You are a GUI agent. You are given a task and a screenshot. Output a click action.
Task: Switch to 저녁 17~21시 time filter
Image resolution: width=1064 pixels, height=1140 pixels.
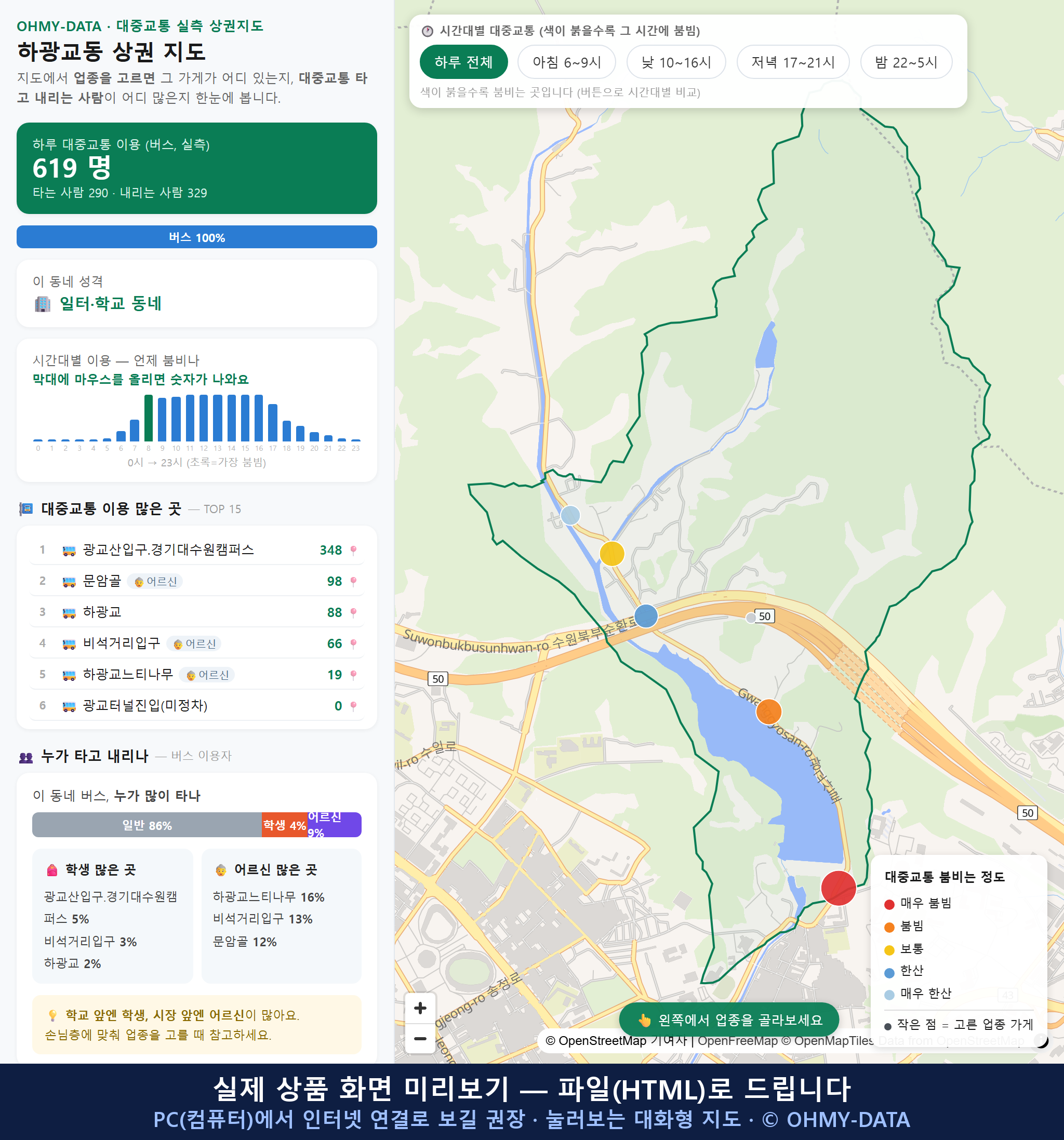point(793,62)
